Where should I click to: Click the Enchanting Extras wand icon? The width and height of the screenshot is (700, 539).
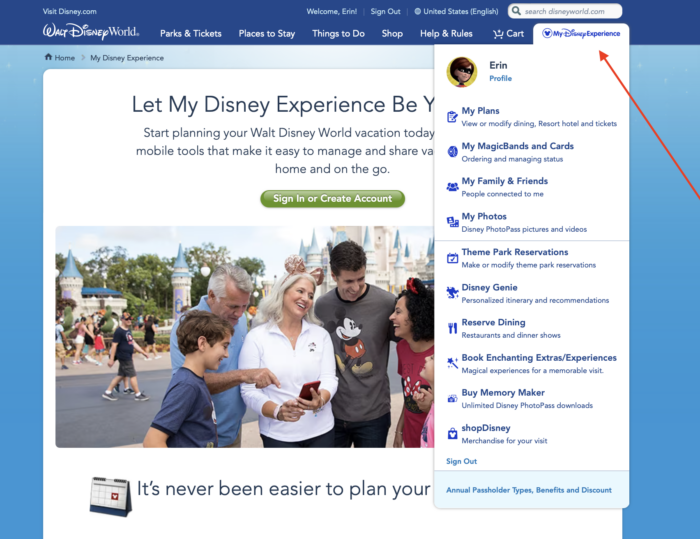point(452,363)
